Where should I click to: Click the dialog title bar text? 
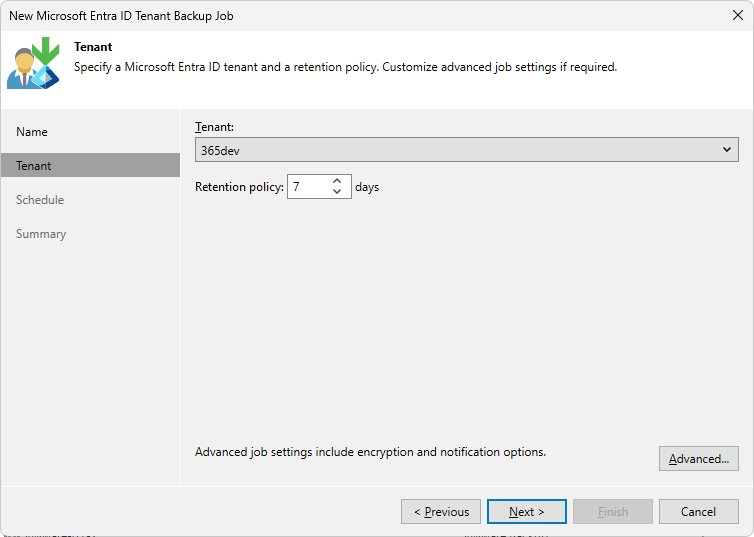tap(121, 16)
